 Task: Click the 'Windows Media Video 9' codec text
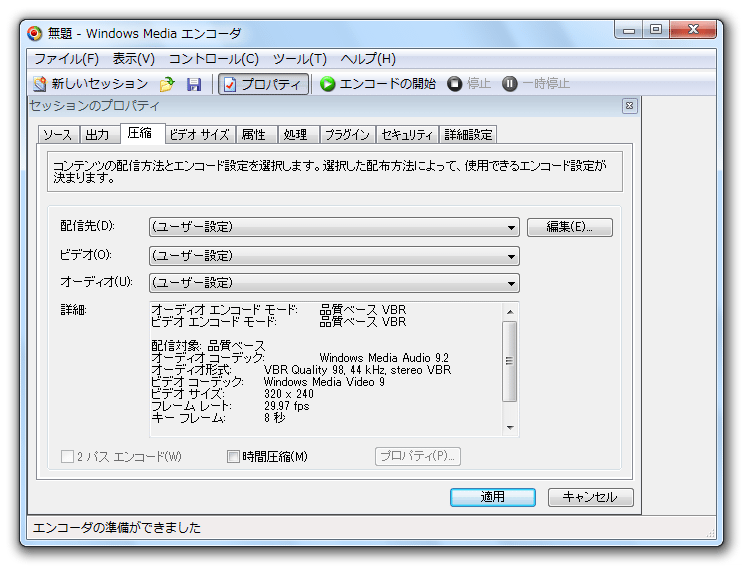point(324,382)
